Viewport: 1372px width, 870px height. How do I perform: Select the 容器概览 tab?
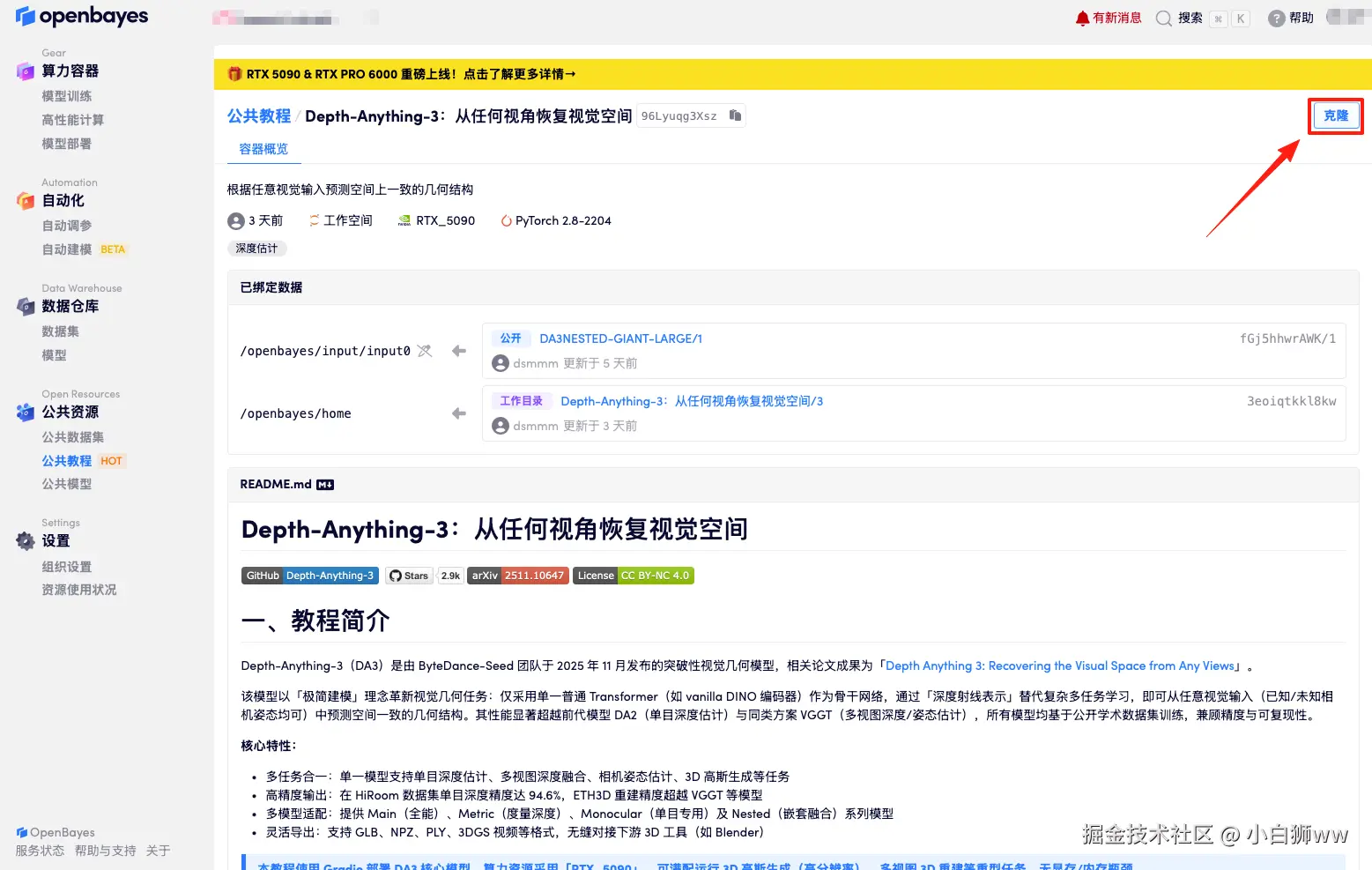tap(263, 149)
